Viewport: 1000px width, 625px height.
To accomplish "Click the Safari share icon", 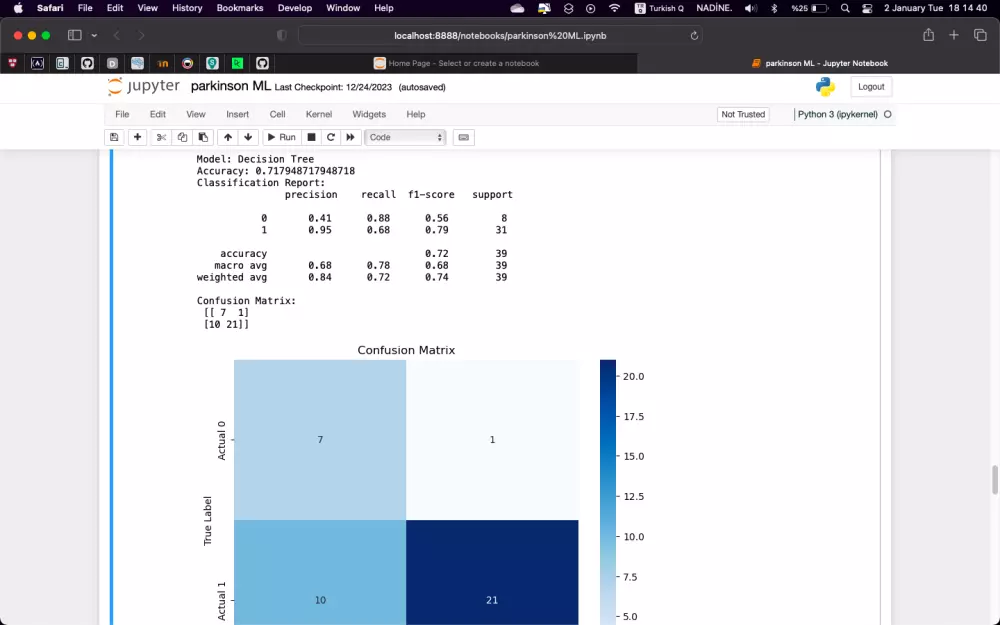I will 929,35.
